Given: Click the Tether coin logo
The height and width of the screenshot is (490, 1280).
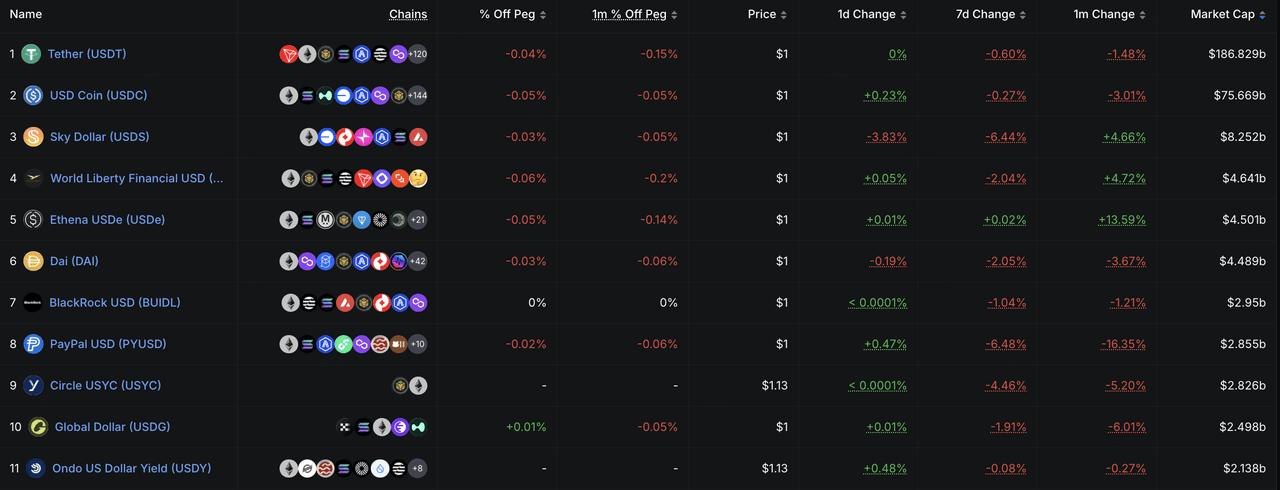Looking at the screenshot, I should [32, 54].
